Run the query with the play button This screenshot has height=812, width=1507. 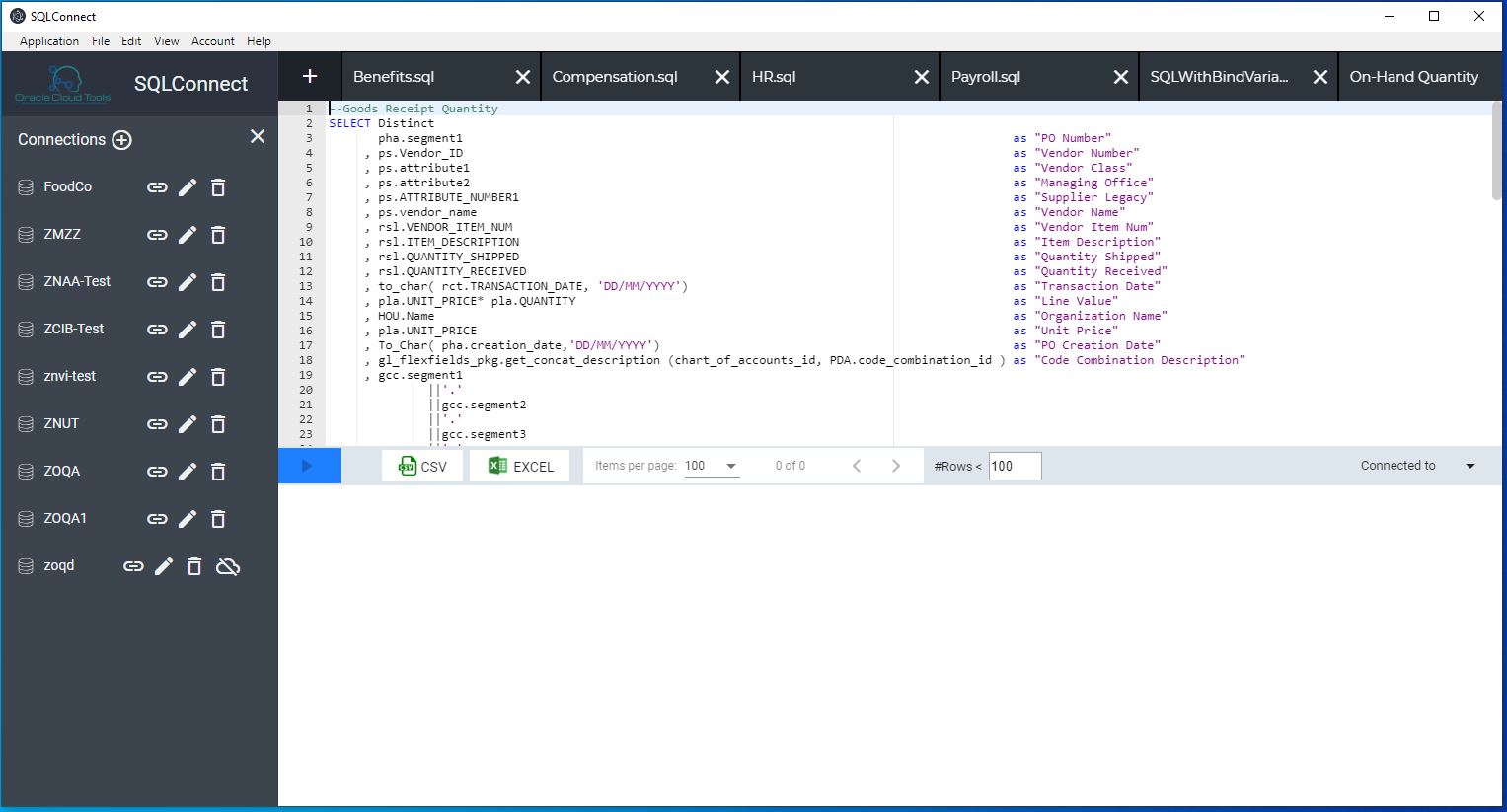(308, 466)
